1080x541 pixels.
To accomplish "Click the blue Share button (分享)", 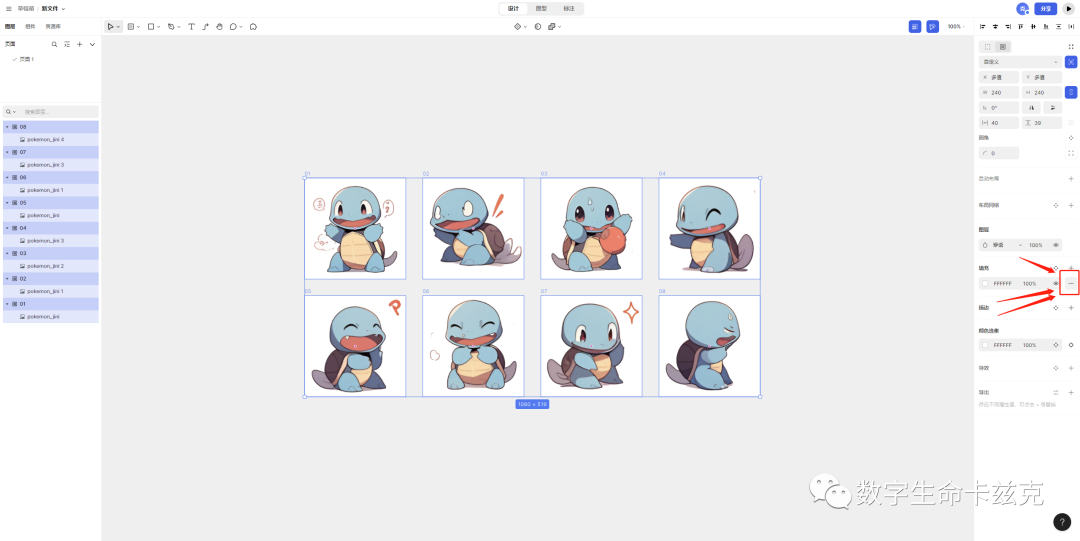I will [1046, 9].
